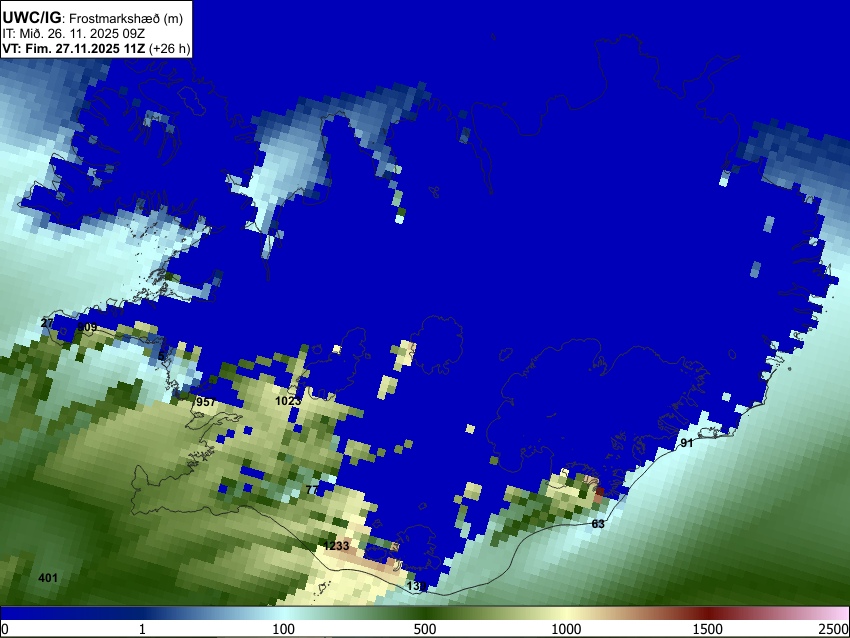This screenshot has height=638, width=850.
Task: Click the legend label 1000
Action: tap(566, 629)
